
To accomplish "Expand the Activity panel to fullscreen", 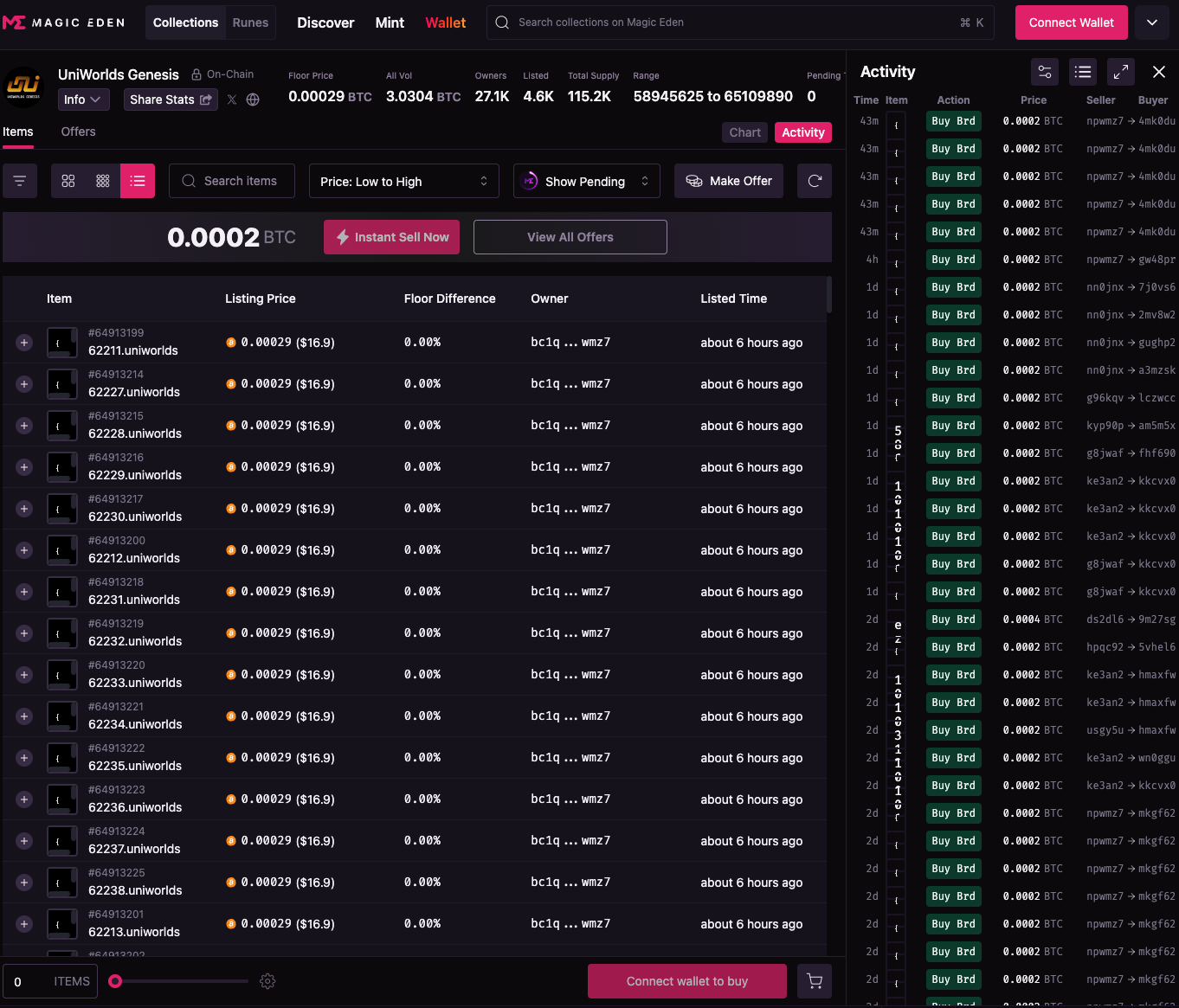I will [x=1120, y=72].
